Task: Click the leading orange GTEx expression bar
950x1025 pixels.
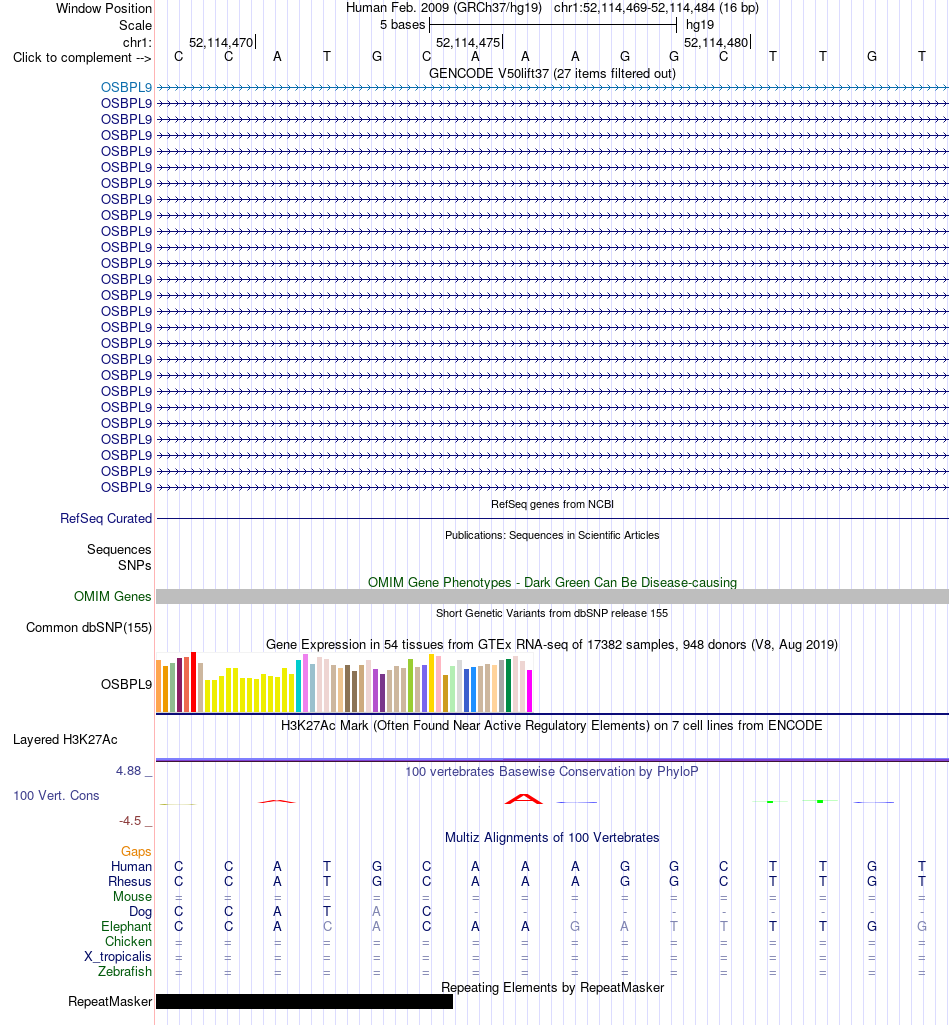Action: coord(158,686)
